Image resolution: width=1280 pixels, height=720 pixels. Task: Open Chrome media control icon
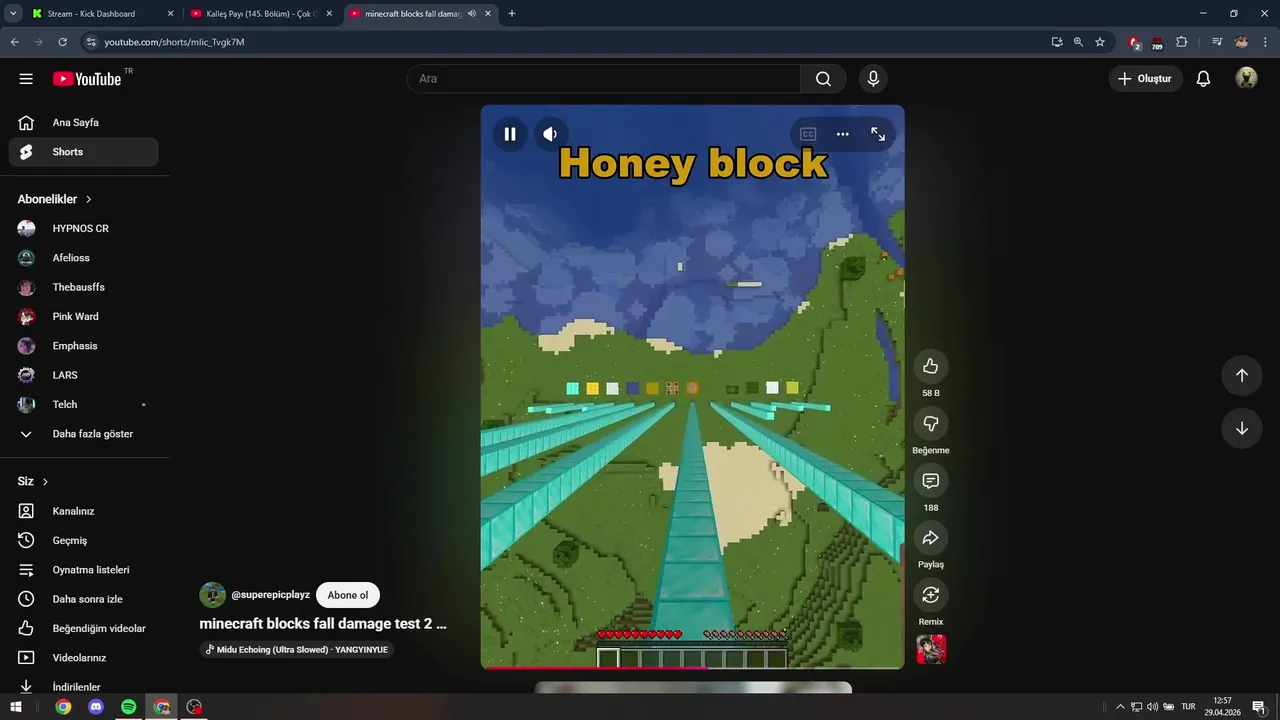pyautogui.click(x=1217, y=42)
